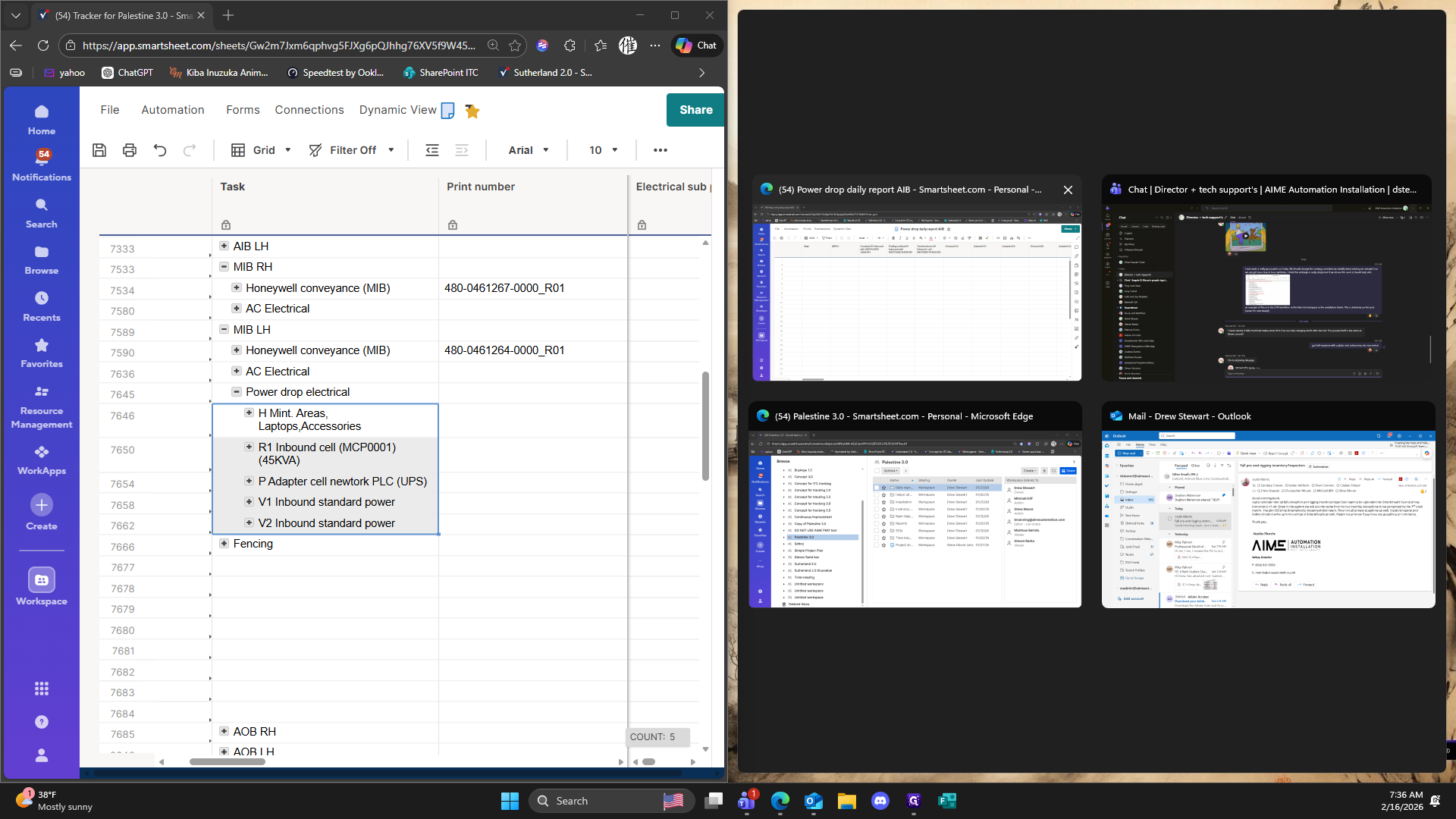Click the green Share button

[695, 110]
